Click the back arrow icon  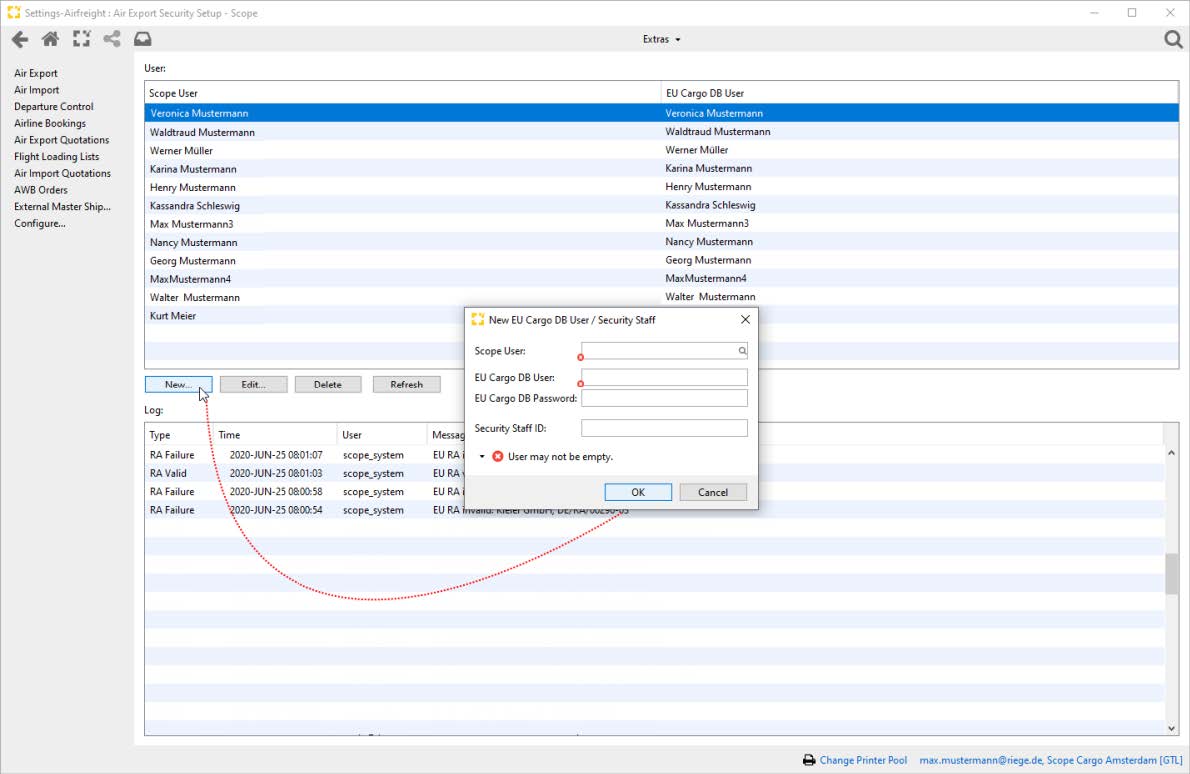[x=19, y=40]
